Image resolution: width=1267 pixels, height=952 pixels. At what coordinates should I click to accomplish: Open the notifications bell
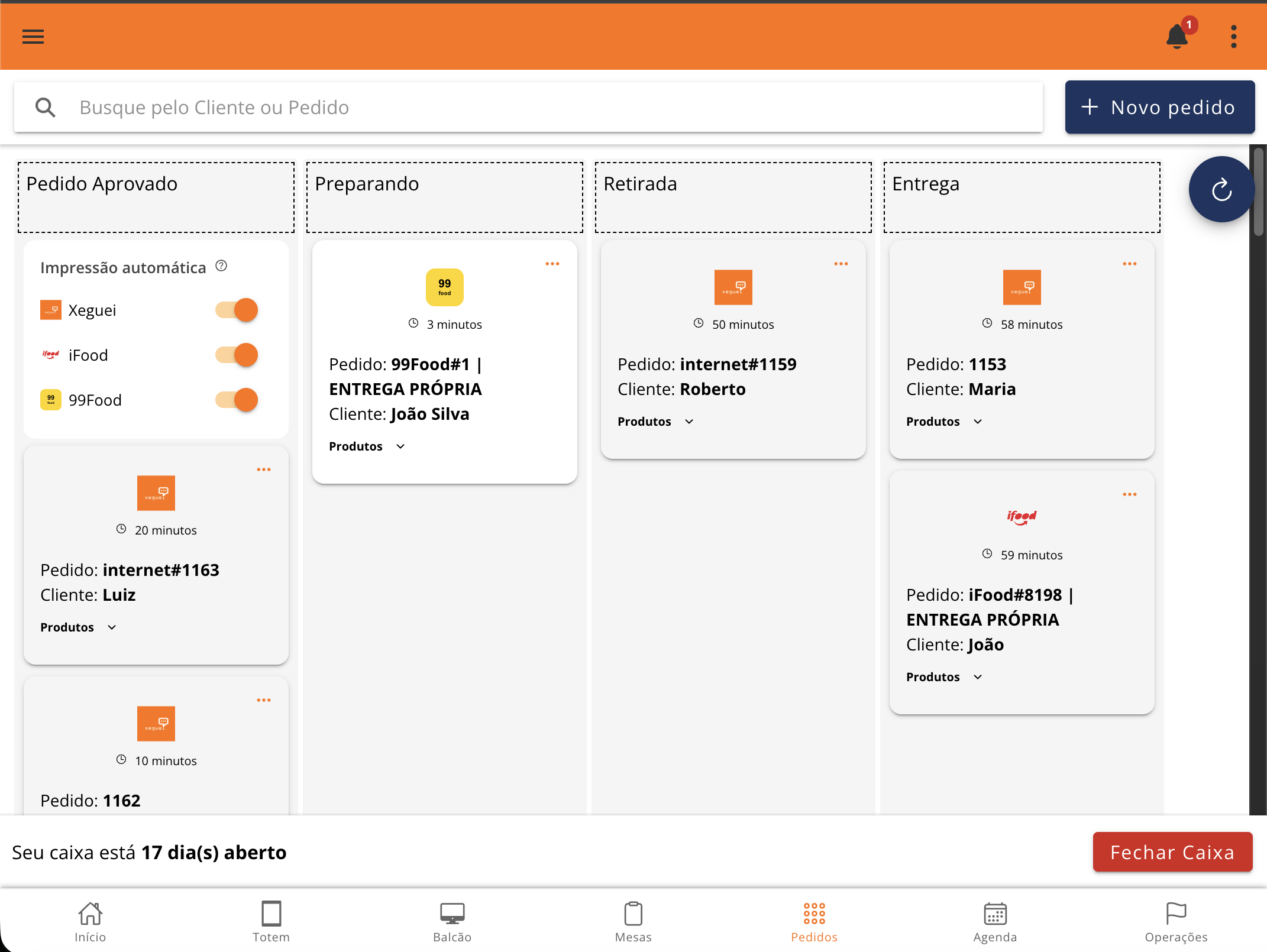click(1177, 37)
